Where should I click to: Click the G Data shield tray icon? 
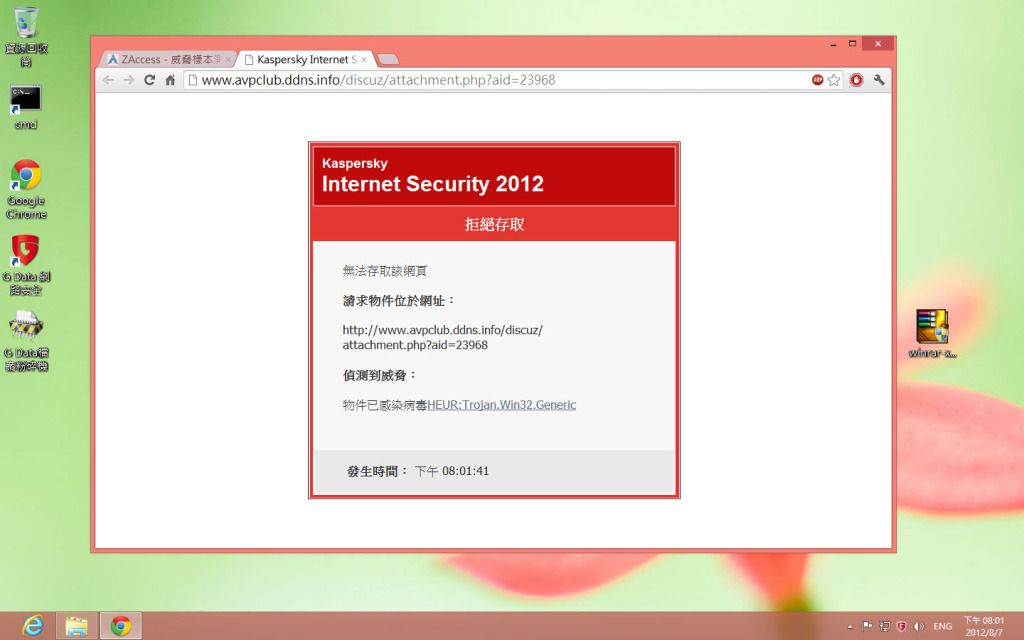point(901,626)
